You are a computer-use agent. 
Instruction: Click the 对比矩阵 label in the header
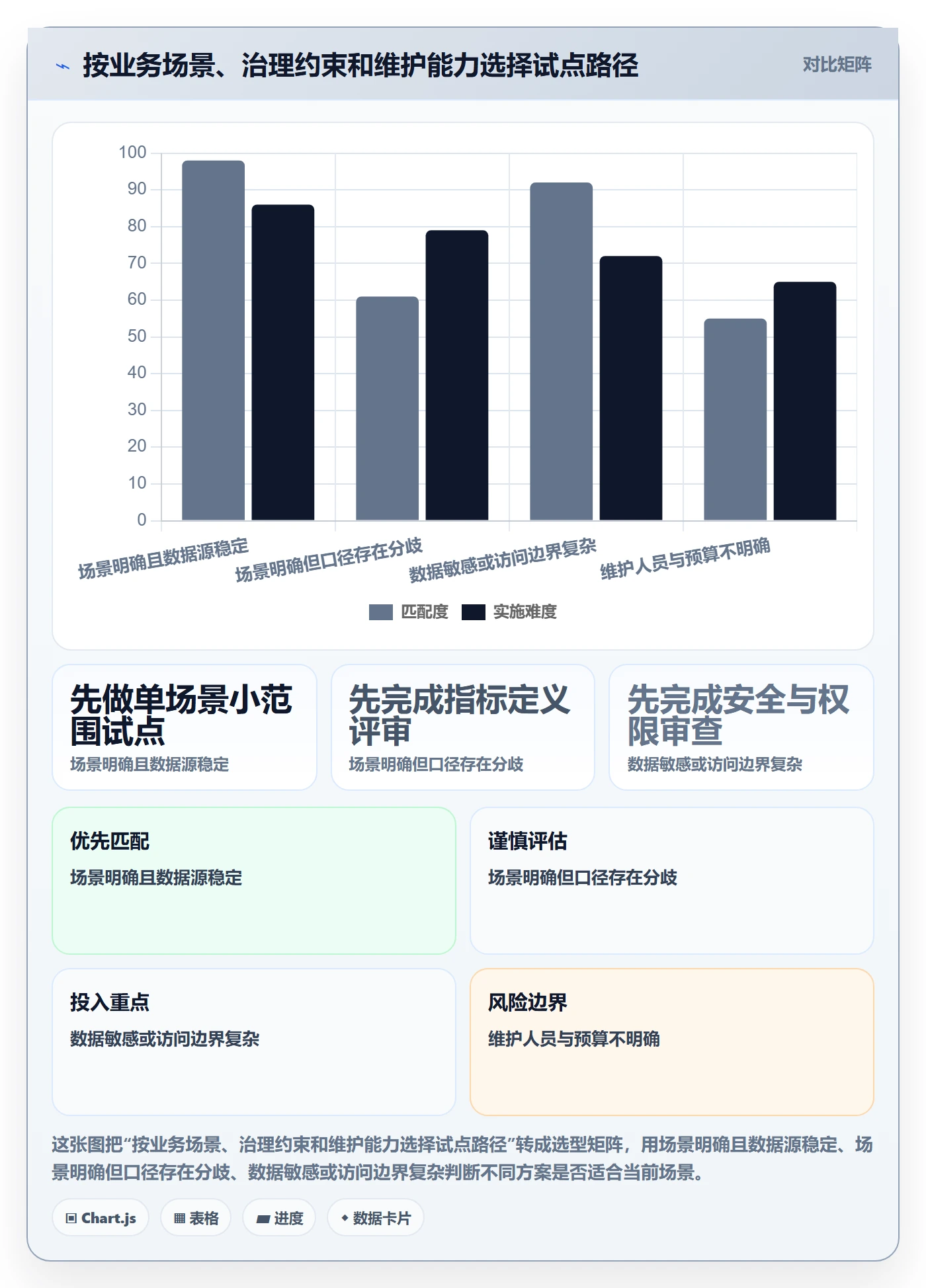(837, 65)
